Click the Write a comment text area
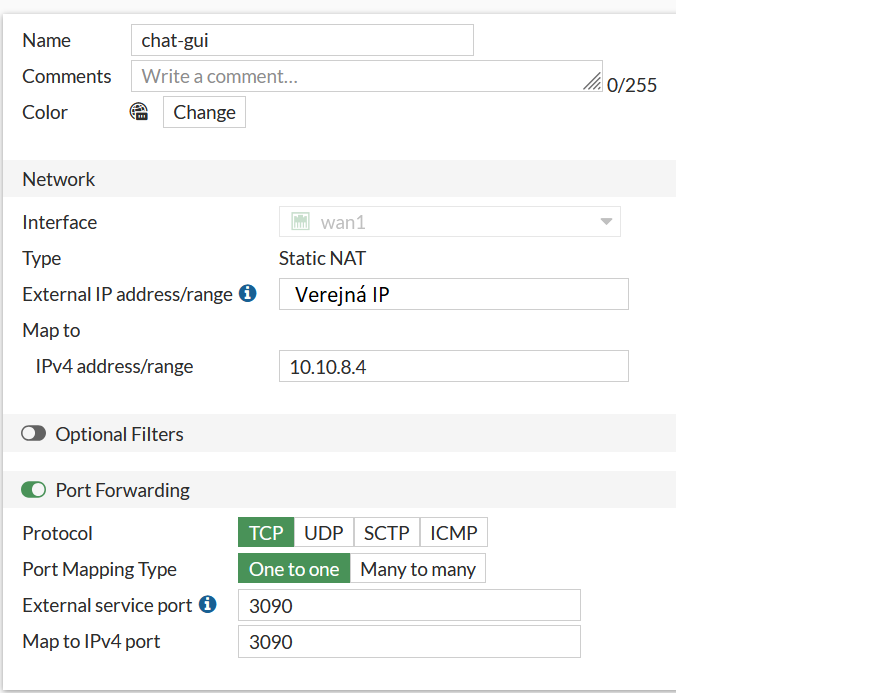The height and width of the screenshot is (693, 881). (360, 76)
